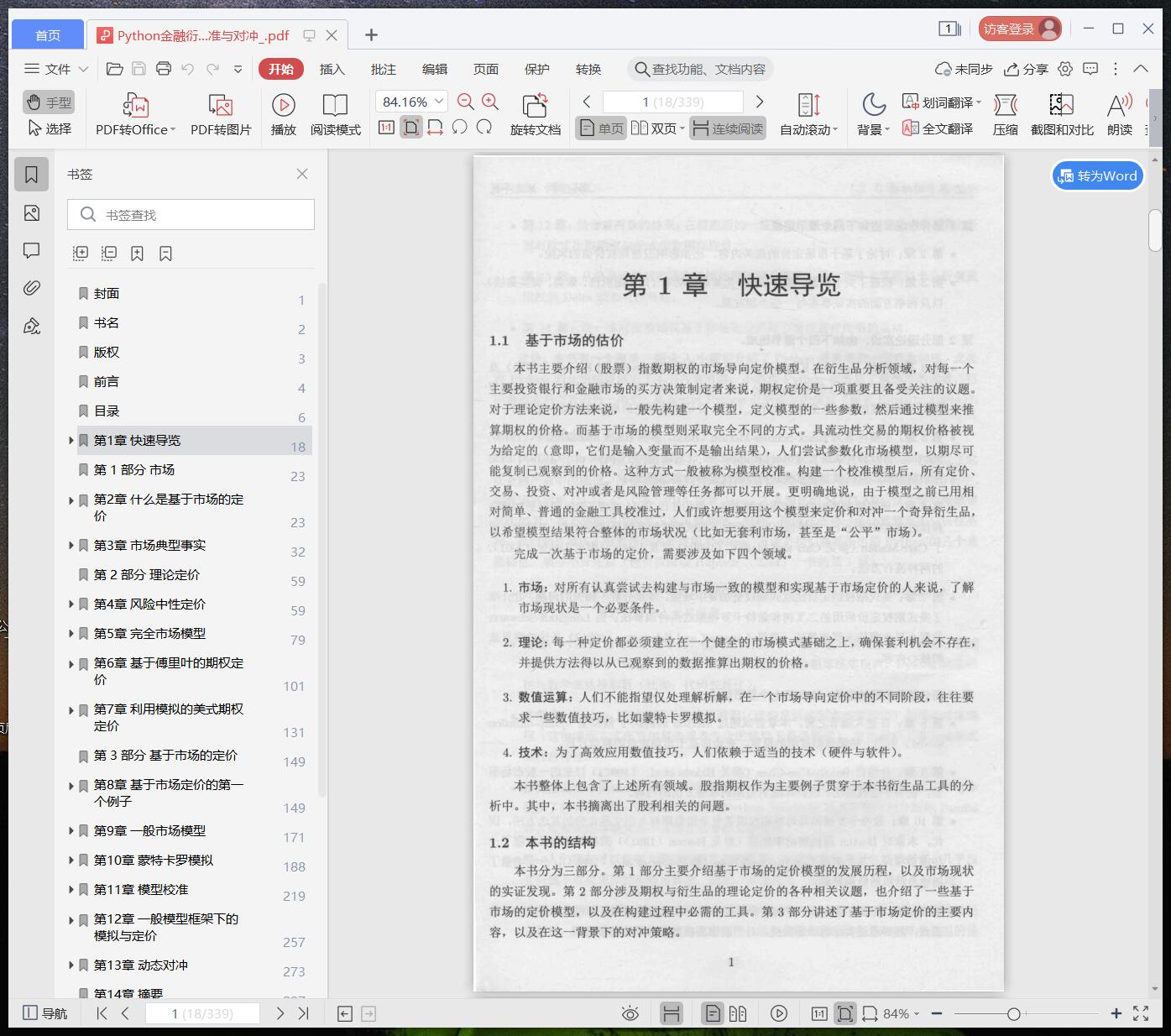Expand 第3章 市场典型事实 bookmark
This screenshot has width=1171, height=1036.
coord(71,545)
